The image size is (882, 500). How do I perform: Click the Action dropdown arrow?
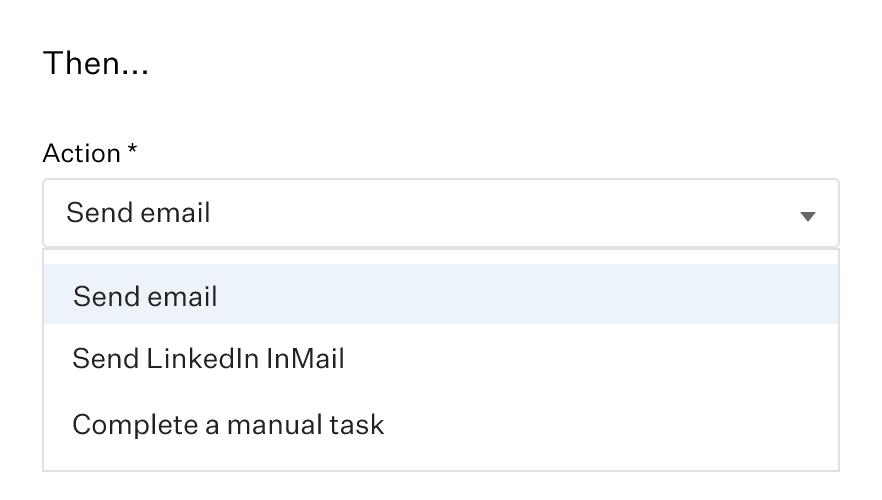[808, 216]
